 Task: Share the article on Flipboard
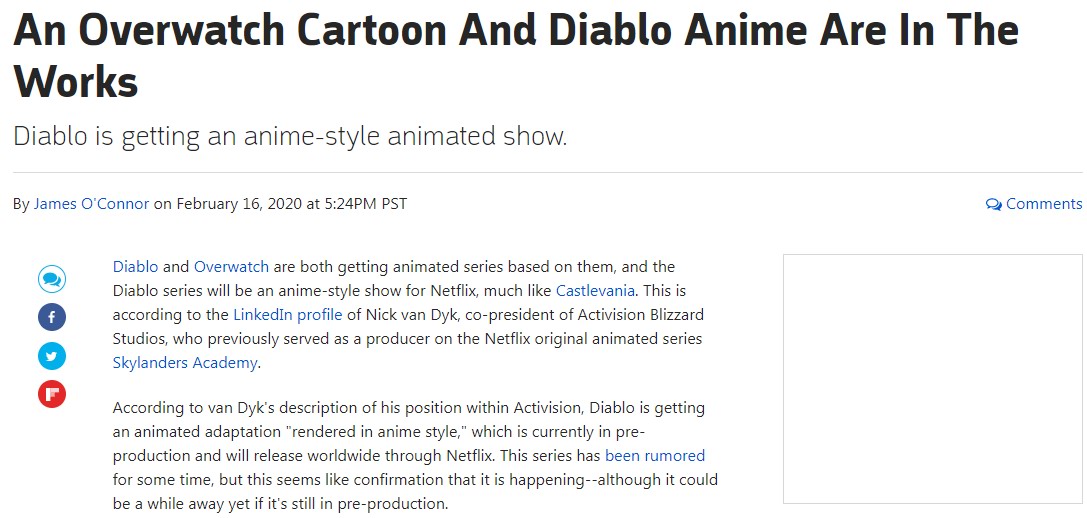(52, 394)
